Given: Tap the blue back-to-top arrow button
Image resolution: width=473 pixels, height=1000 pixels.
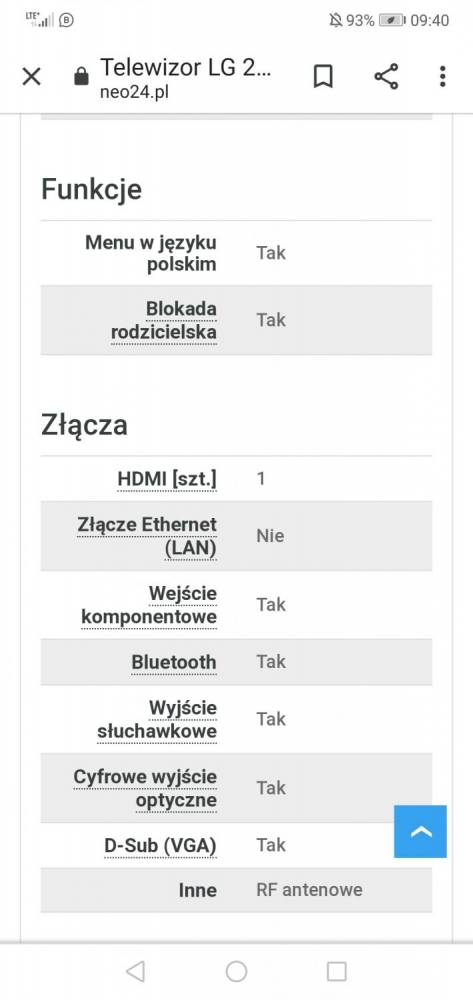Looking at the screenshot, I should [420, 831].
